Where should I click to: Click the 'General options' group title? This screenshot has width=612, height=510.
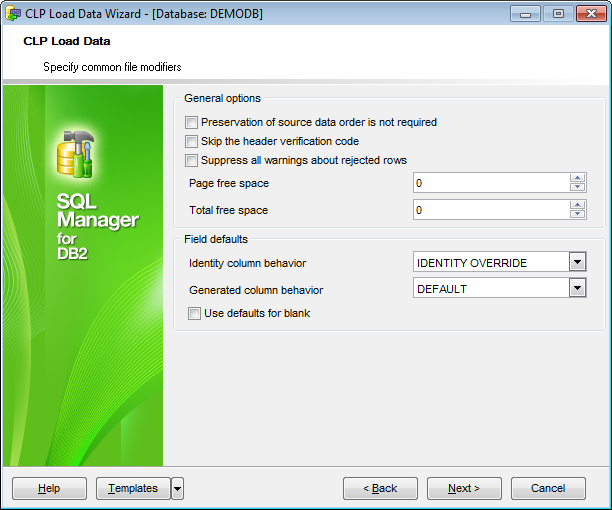(222, 98)
